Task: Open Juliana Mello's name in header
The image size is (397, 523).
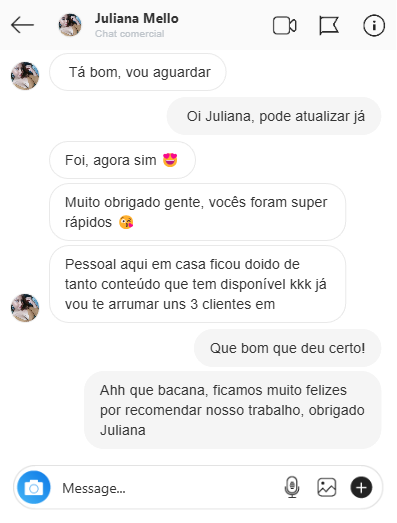Action: 136,18
